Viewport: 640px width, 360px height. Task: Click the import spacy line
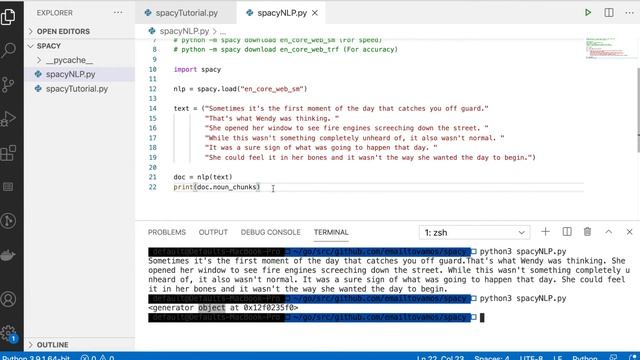[197, 69]
